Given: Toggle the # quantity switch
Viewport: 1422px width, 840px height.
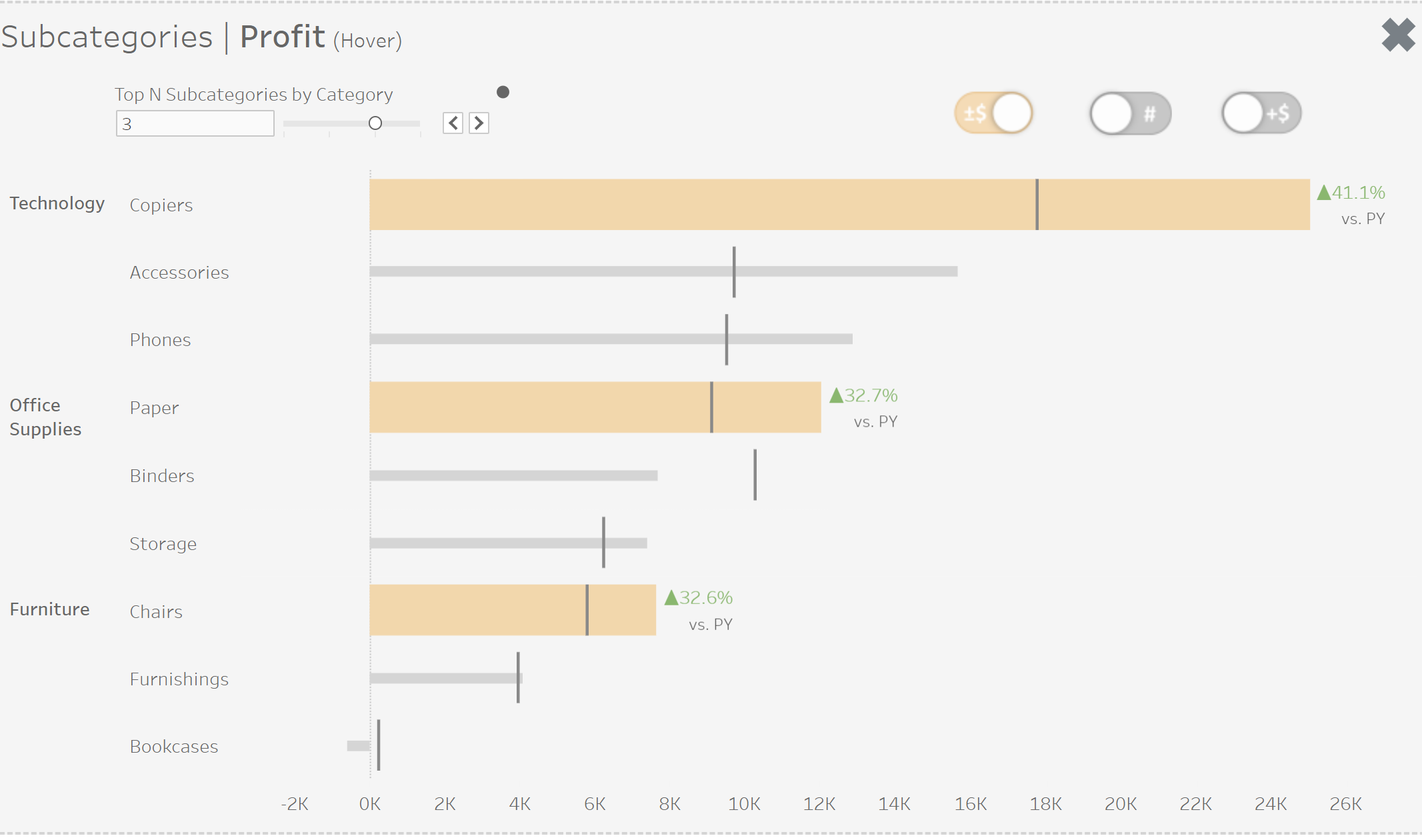Looking at the screenshot, I should [1130, 113].
